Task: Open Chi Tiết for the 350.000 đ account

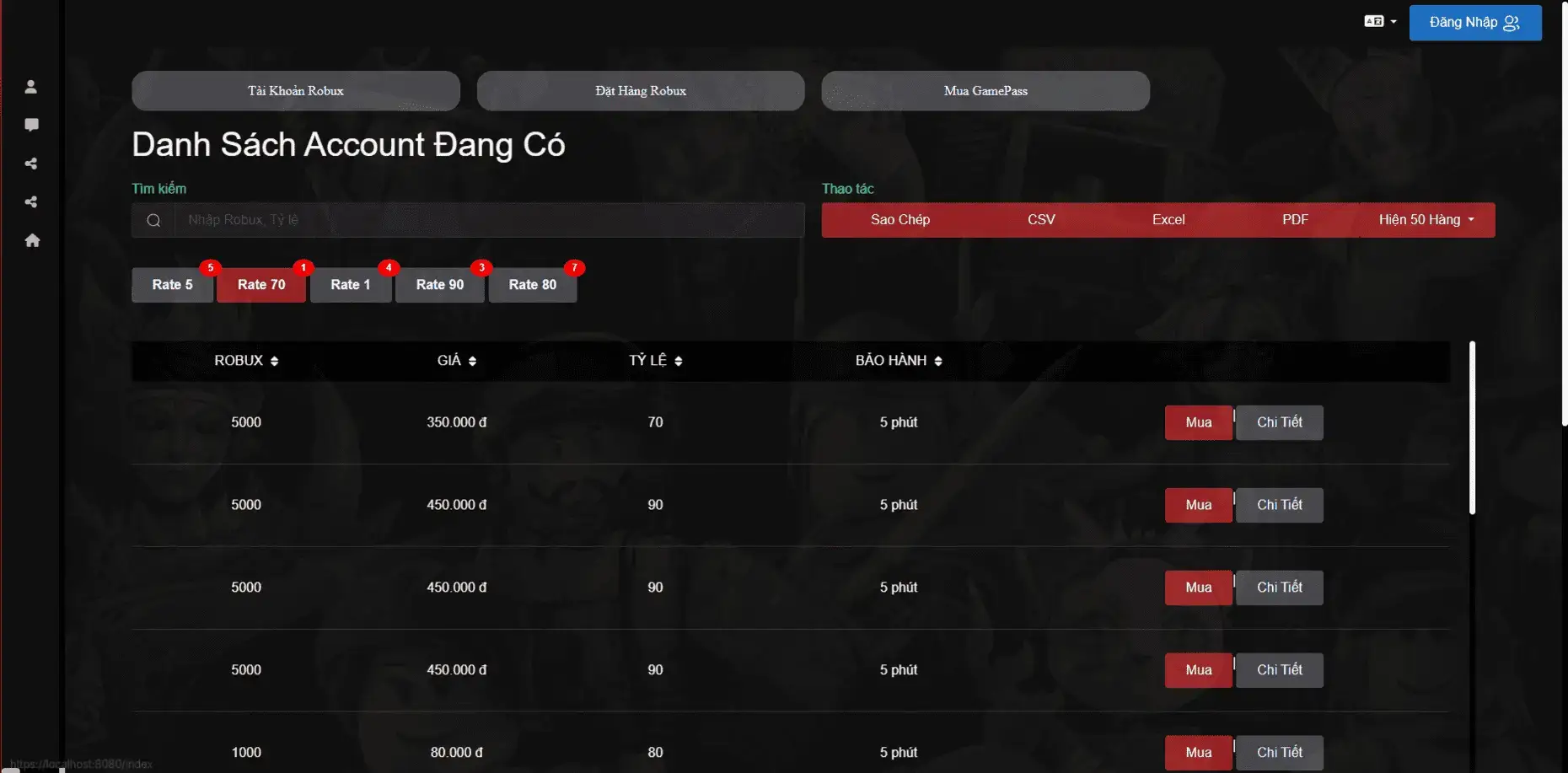Action: pos(1280,422)
